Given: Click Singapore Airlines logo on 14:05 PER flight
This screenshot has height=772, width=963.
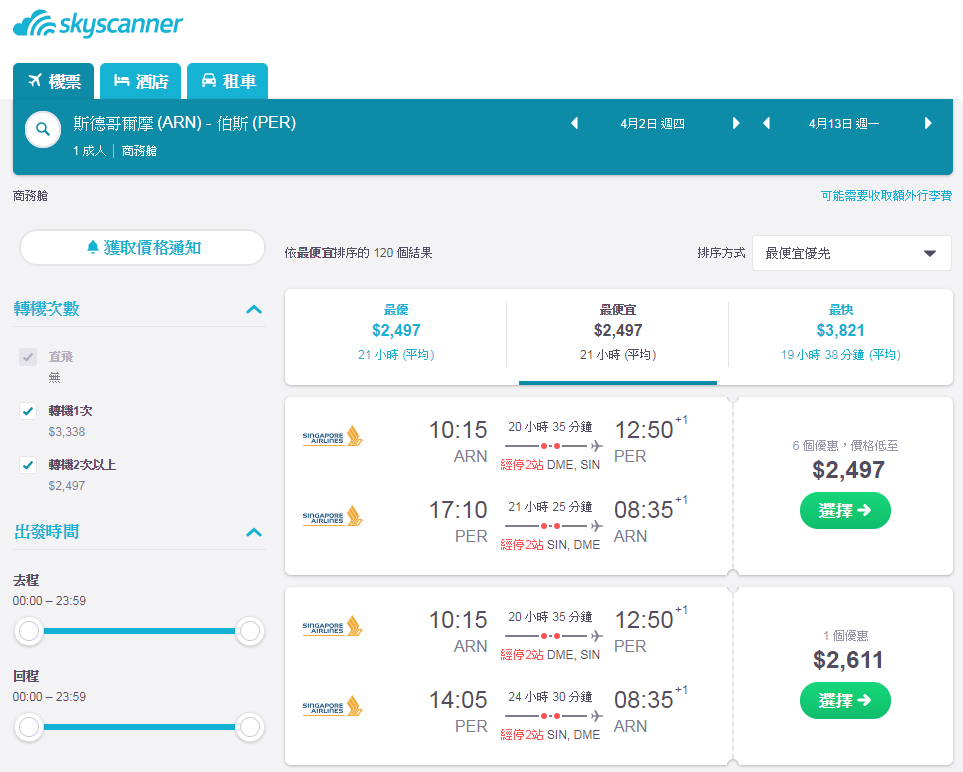Looking at the screenshot, I should 332,706.
